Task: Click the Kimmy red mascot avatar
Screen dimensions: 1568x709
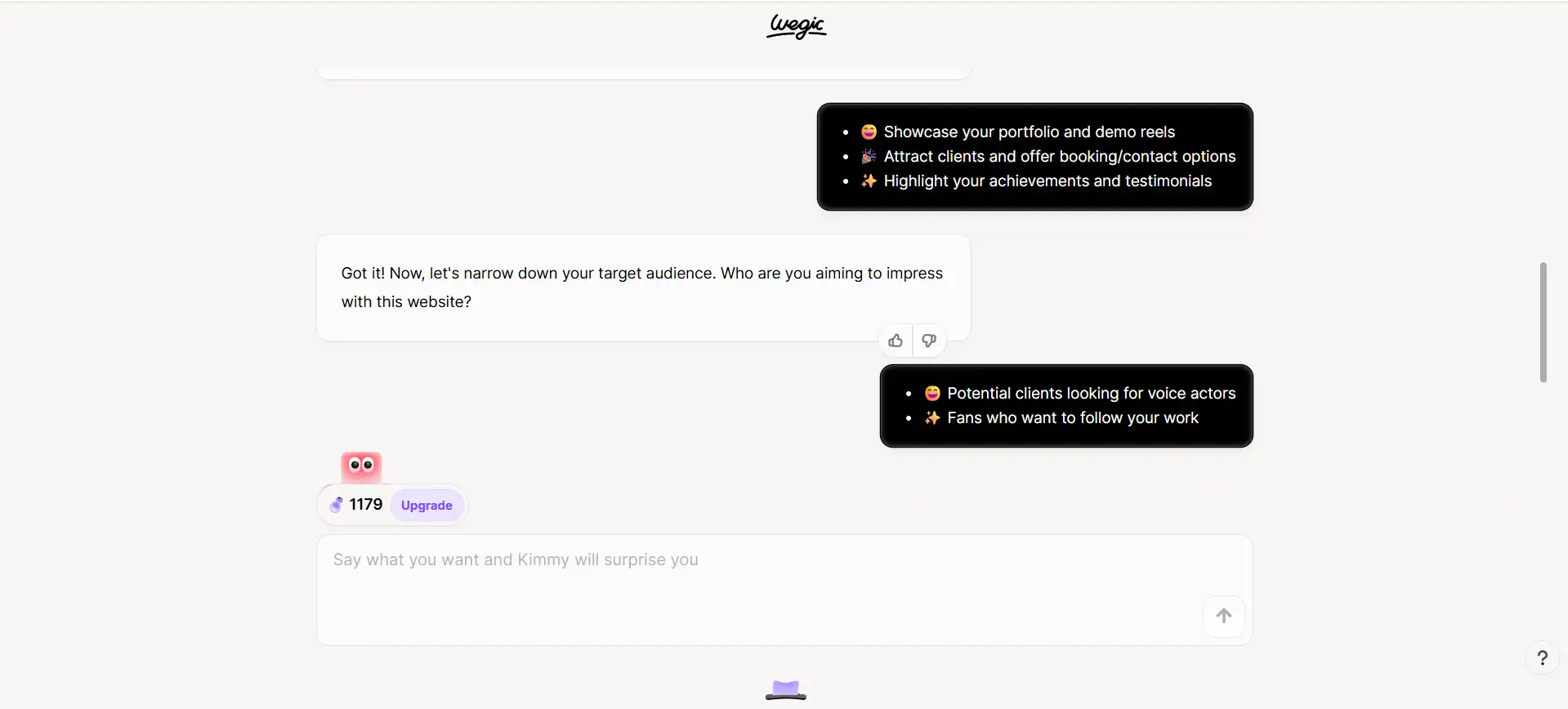Action: coord(361,467)
